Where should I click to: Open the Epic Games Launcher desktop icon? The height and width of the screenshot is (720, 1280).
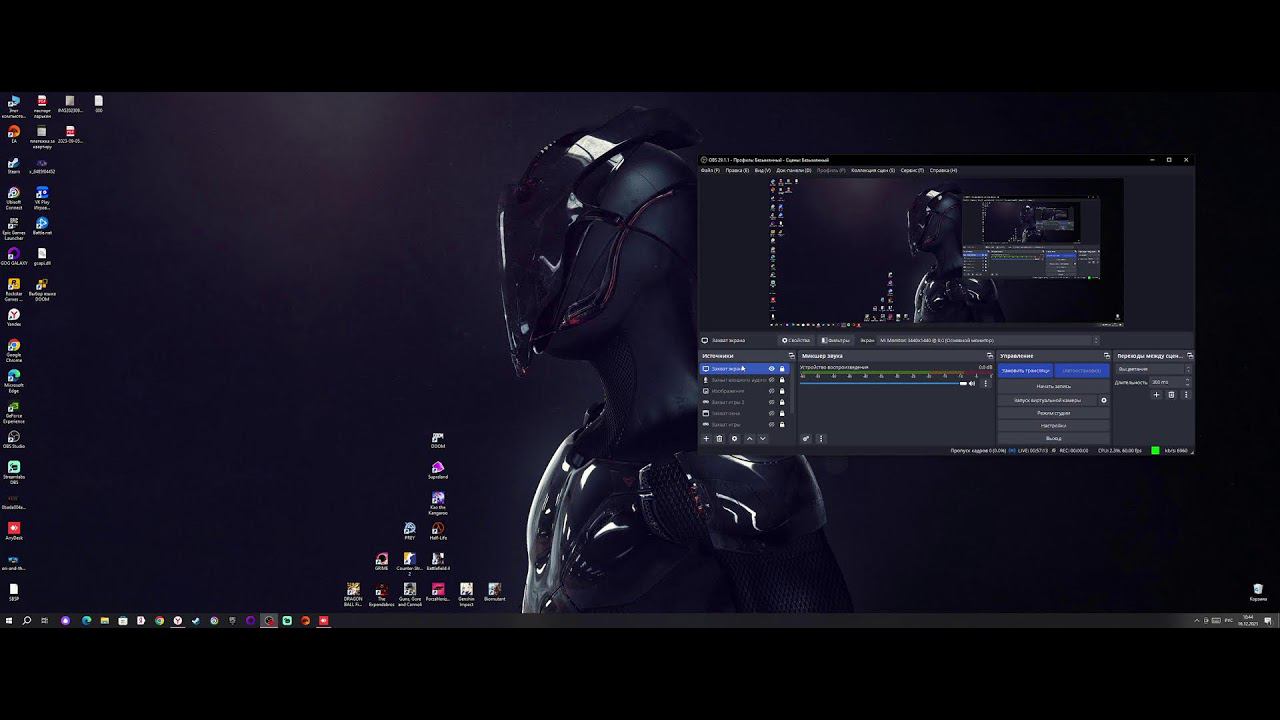14,229
